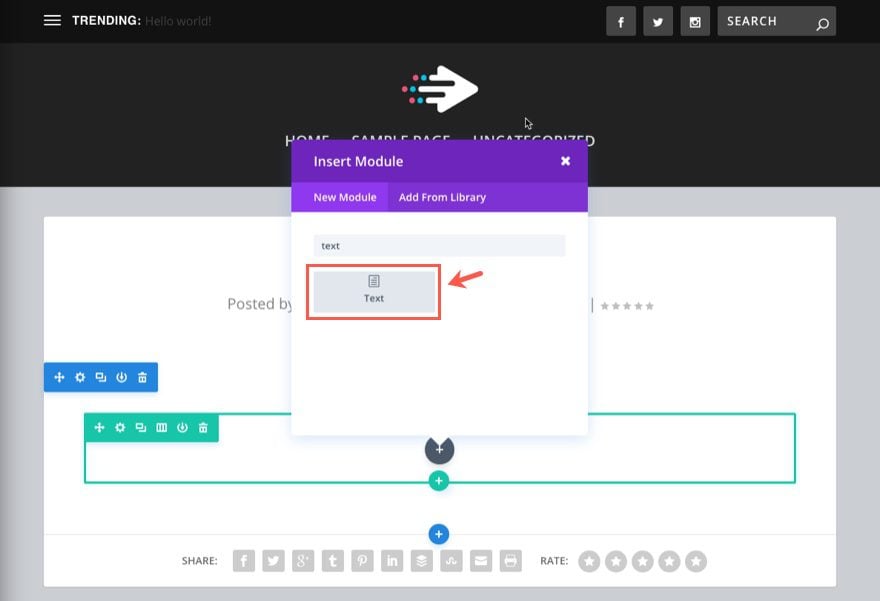Image resolution: width=880 pixels, height=601 pixels.
Task: Open the Twitter icon in header
Action: coord(658,21)
